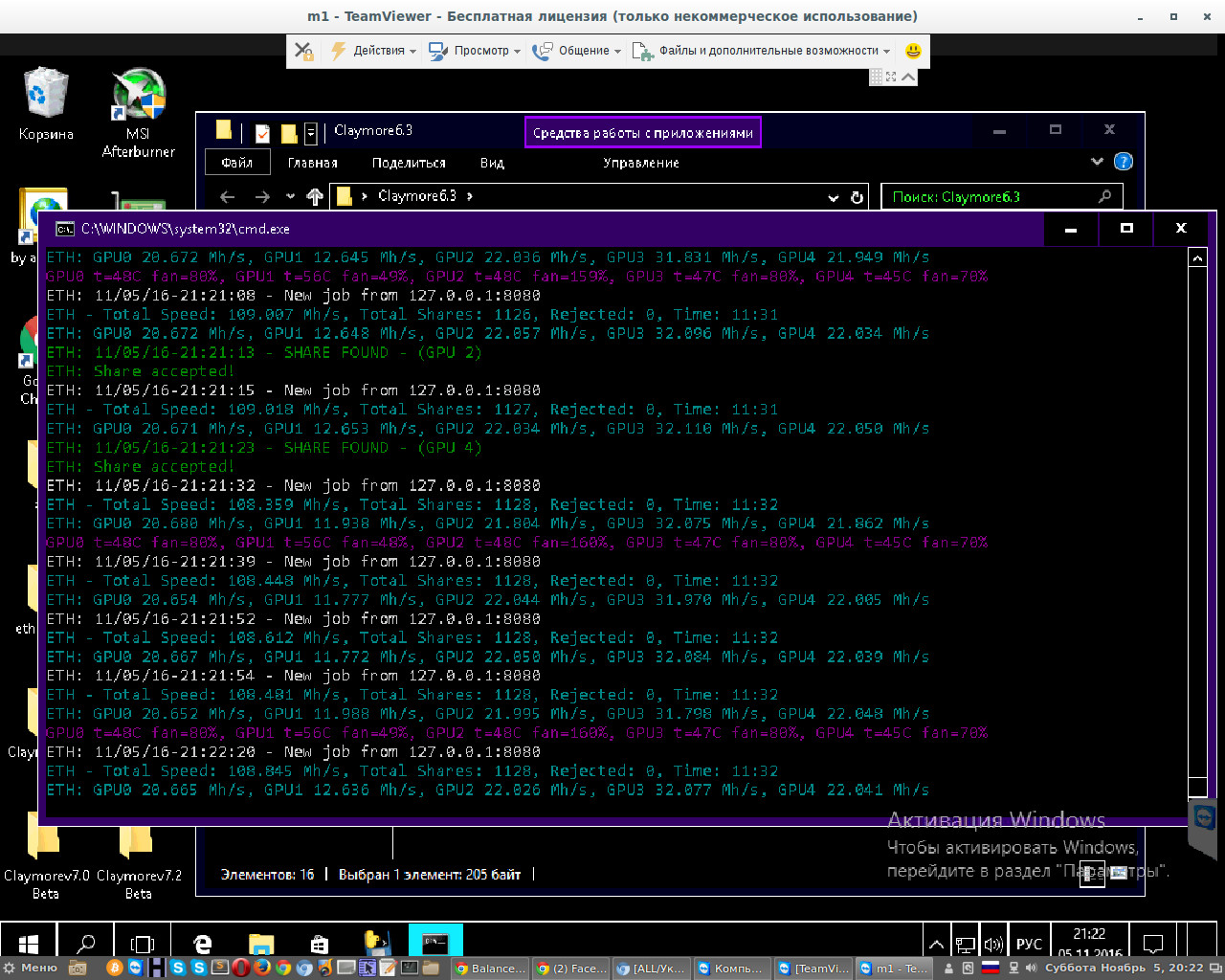Expand the Действия dropdown menu
Screen dimensions: 1225x980
[x=373, y=51]
